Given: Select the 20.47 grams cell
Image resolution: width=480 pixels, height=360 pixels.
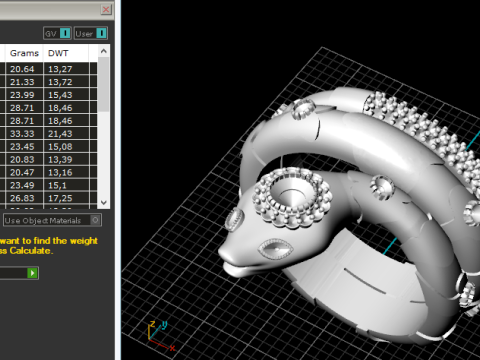Looking at the screenshot, I should (24, 172).
